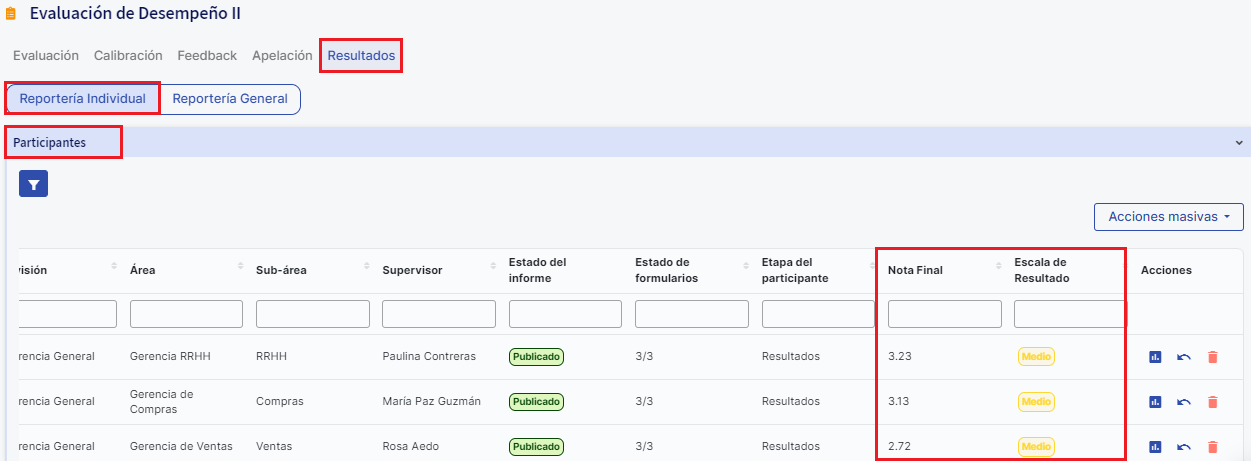This screenshot has height=461, width=1251.
Task: Click undo arrow icon in Paulina Contreras row
Action: click(x=1184, y=357)
